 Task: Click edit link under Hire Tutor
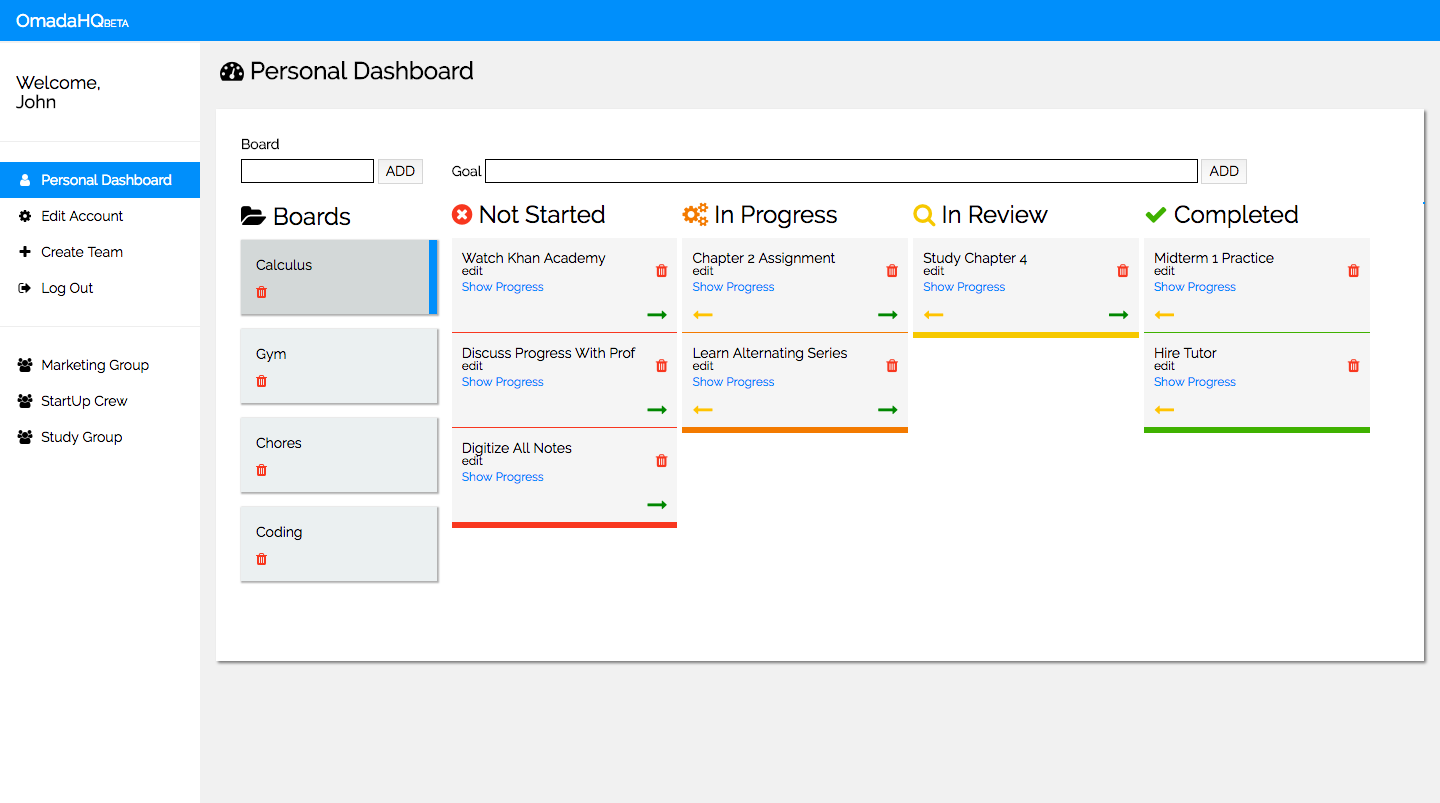[1164, 366]
